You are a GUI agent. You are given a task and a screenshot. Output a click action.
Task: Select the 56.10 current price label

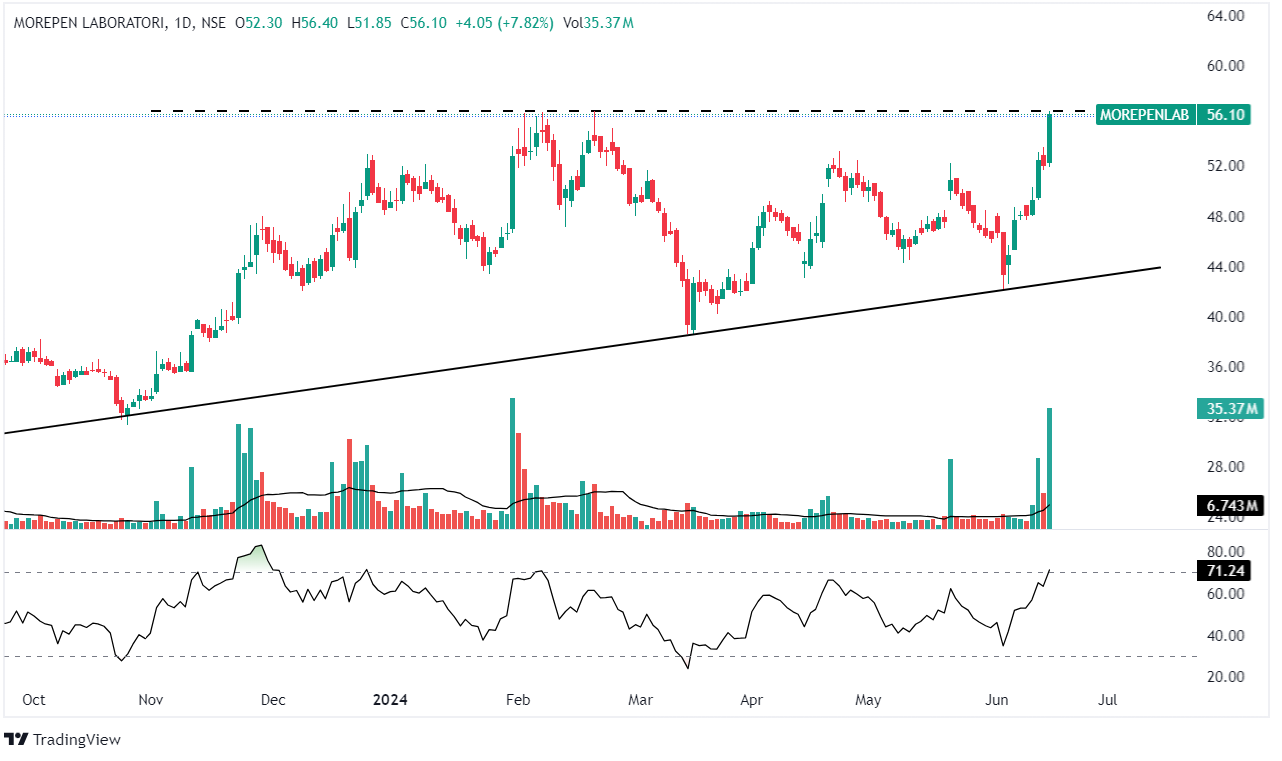coord(1225,115)
